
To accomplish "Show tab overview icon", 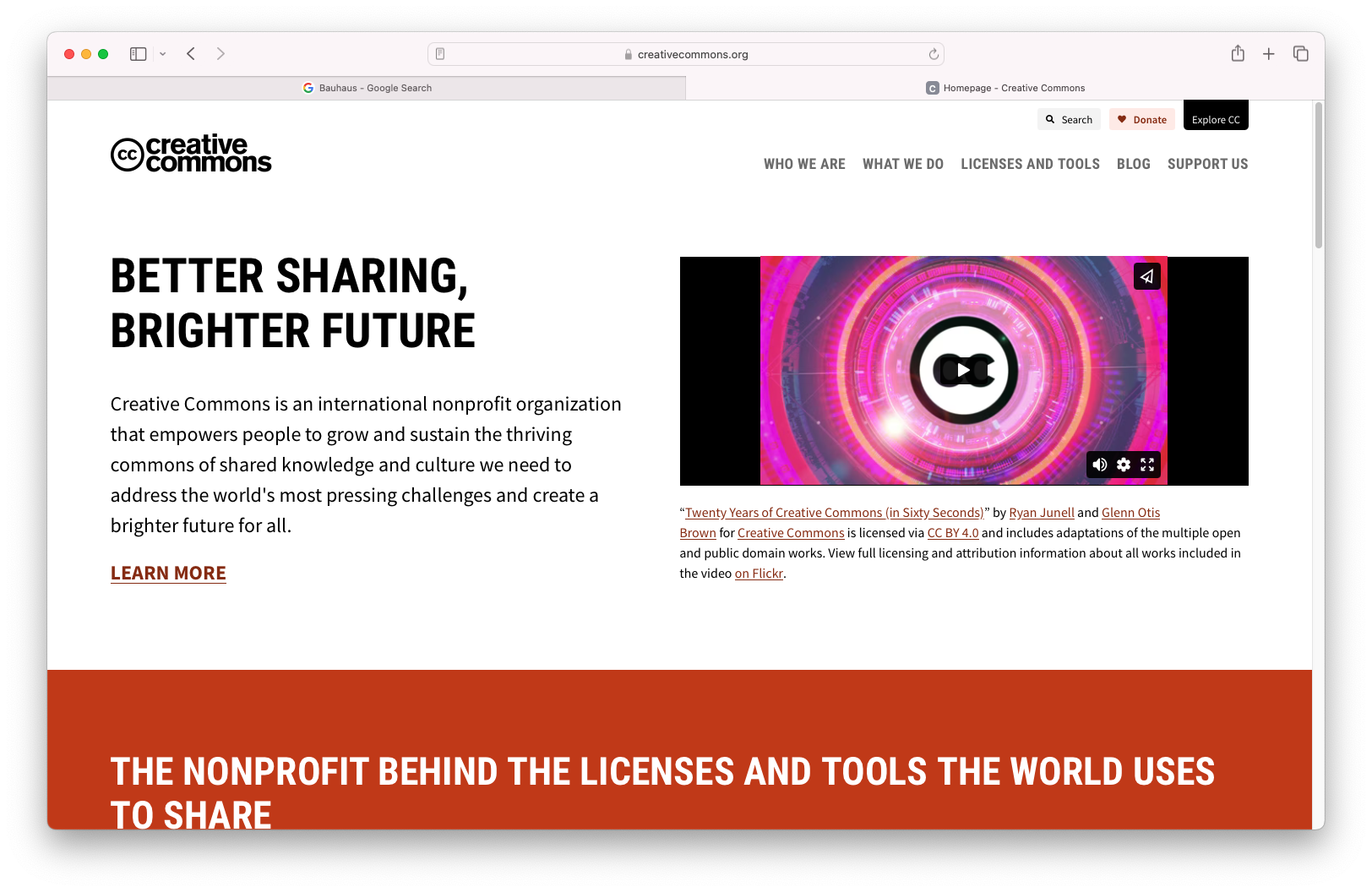I will tap(1301, 54).
